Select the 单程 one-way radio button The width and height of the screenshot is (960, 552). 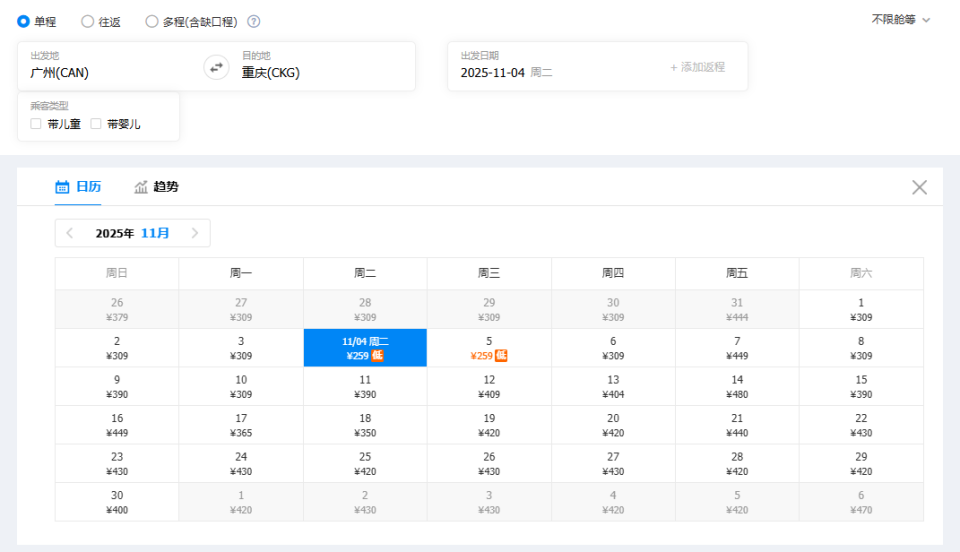pos(23,21)
